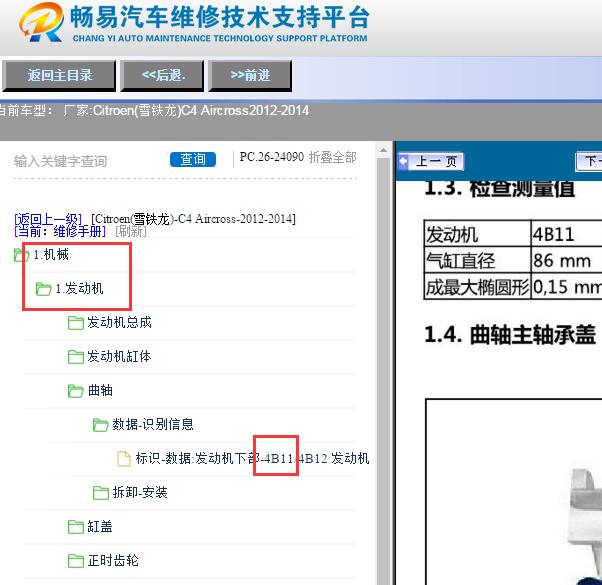Viewport: 602px width, 585px height.
Task: Select 数据-识别信息 tree label
Action: [x=153, y=424]
